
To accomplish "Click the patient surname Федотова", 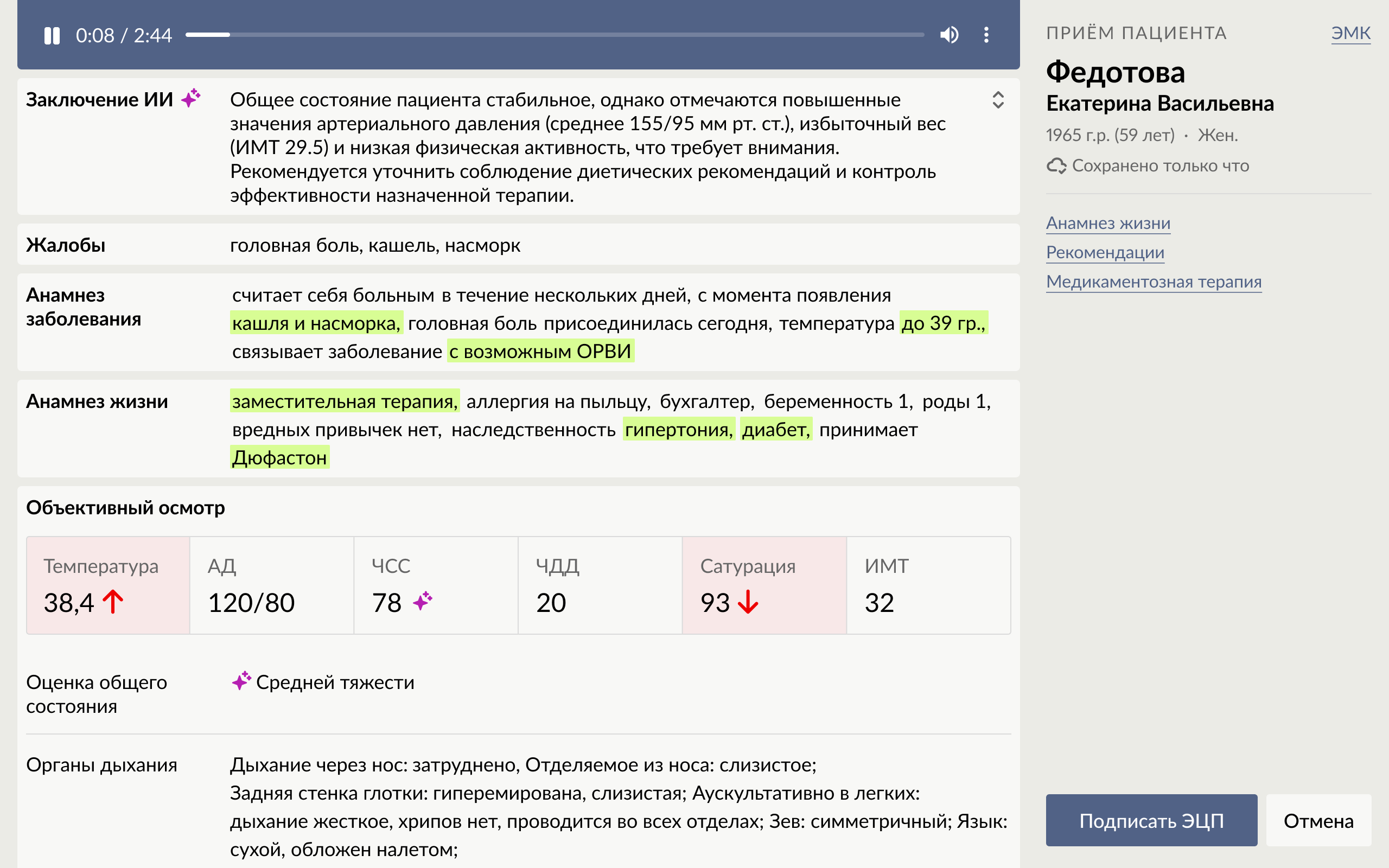I will (x=1115, y=72).
